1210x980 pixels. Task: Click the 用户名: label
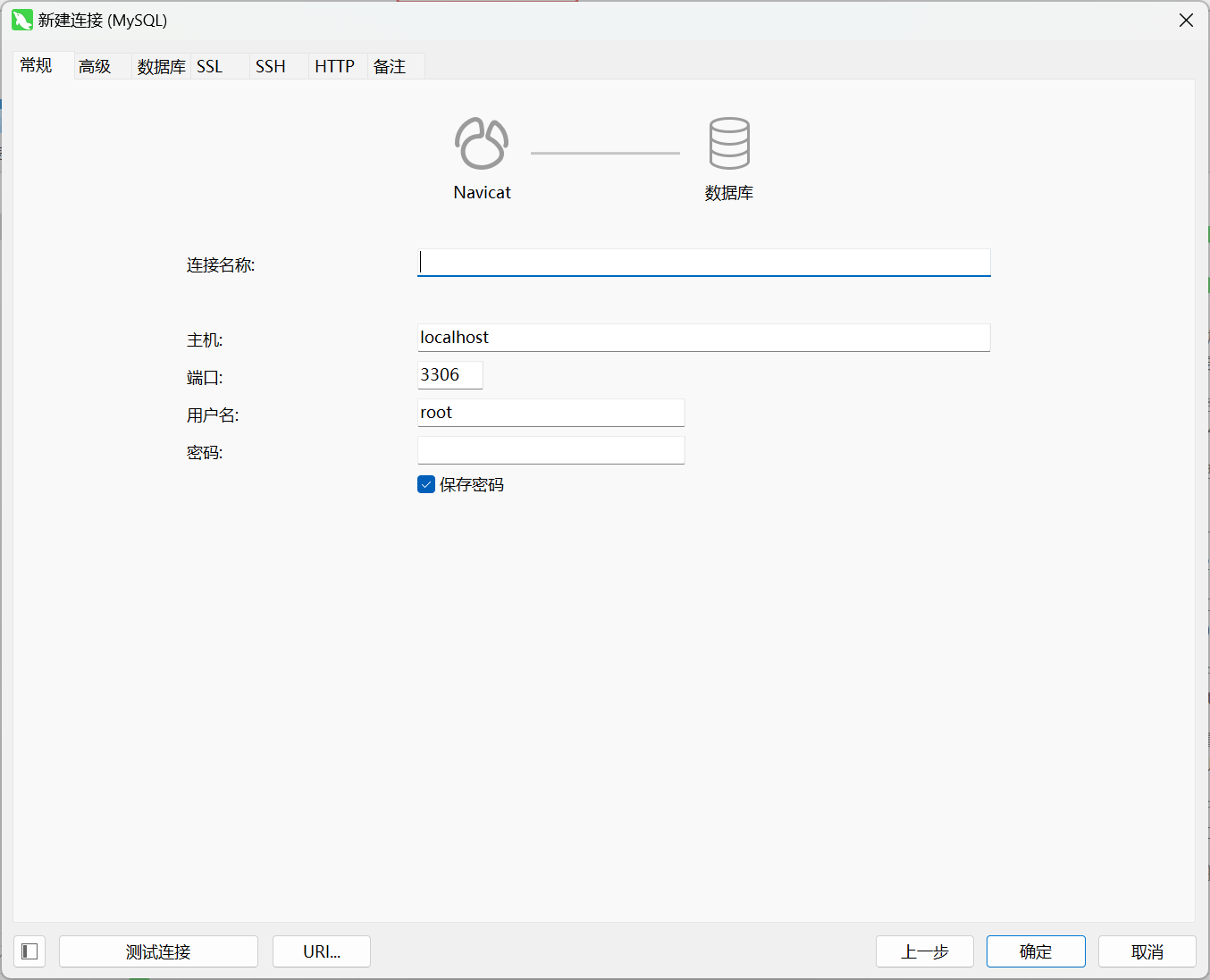pos(213,415)
